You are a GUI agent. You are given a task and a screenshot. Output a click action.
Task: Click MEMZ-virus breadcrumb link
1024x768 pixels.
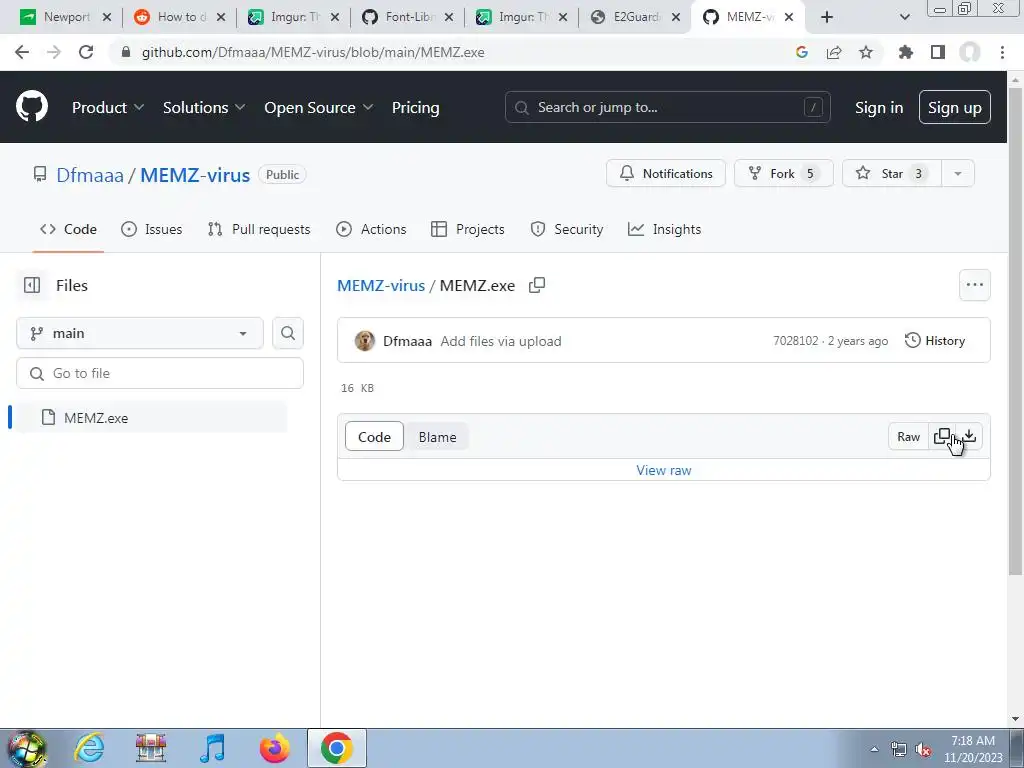(381, 285)
